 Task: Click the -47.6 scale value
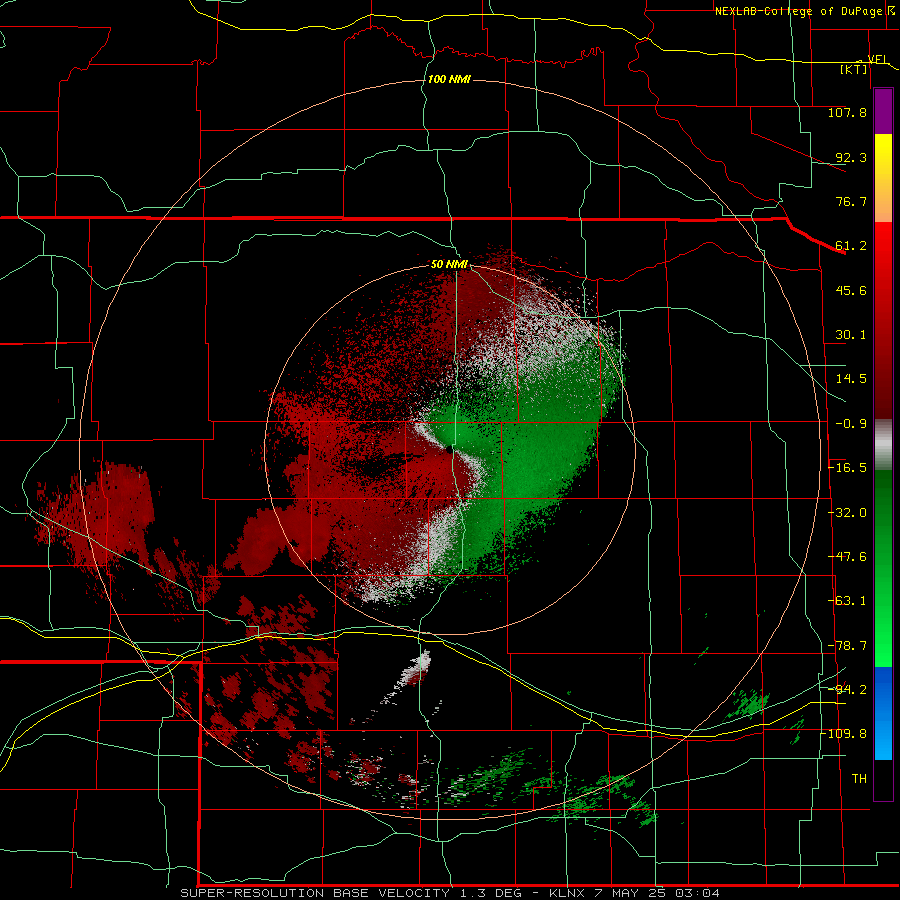847,557
